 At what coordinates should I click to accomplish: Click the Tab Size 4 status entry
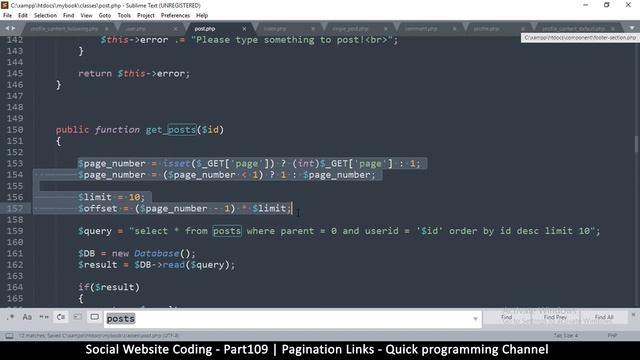(x=566, y=336)
